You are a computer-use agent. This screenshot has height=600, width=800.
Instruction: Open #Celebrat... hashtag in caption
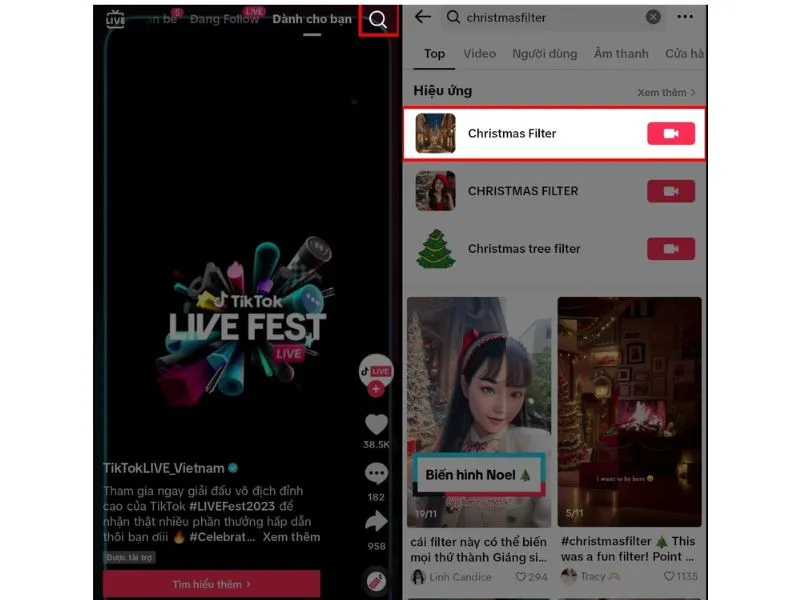222,537
